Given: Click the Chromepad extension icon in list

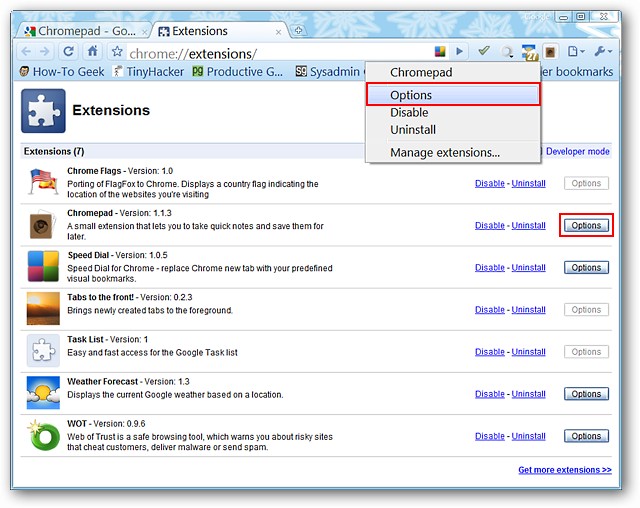Looking at the screenshot, I should coord(43,225).
